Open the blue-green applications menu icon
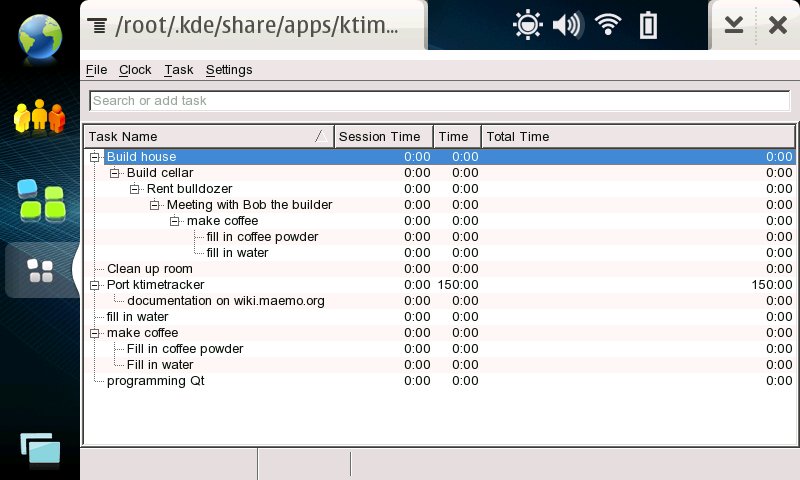Image resolution: width=800 pixels, height=480 pixels. coord(39,200)
